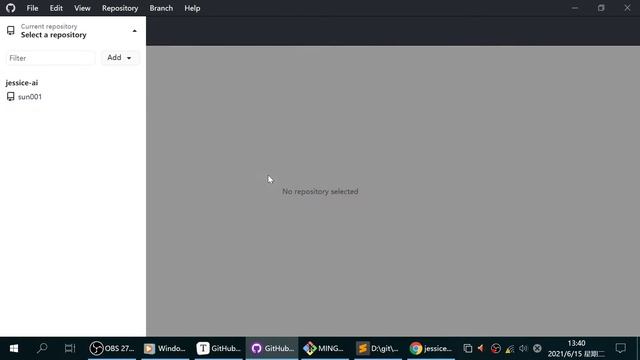Screen dimensions: 640x360
Task: Open the Windows notification center
Action: coord(621,348)
